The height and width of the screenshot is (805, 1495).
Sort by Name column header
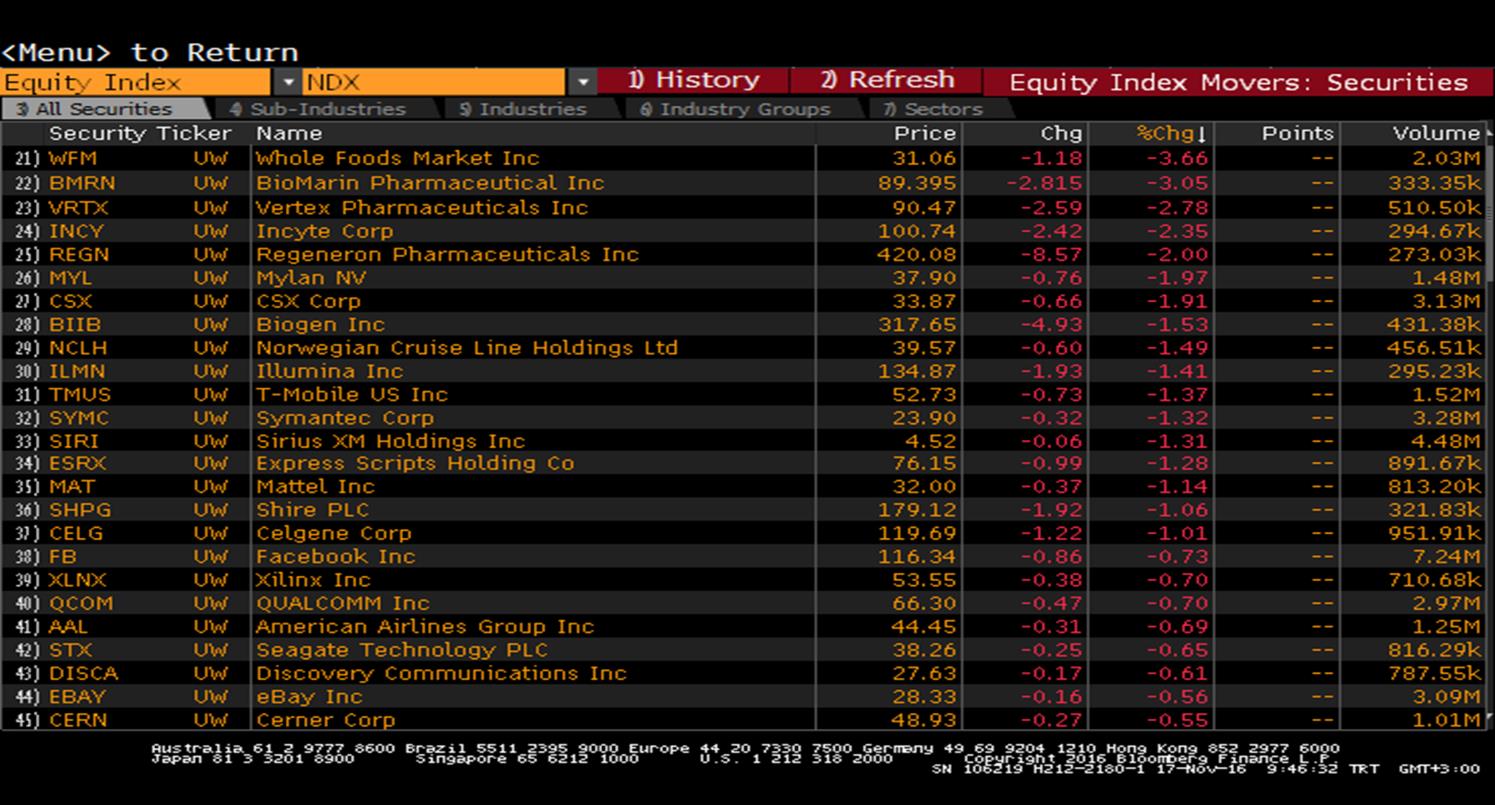(289, 133)
